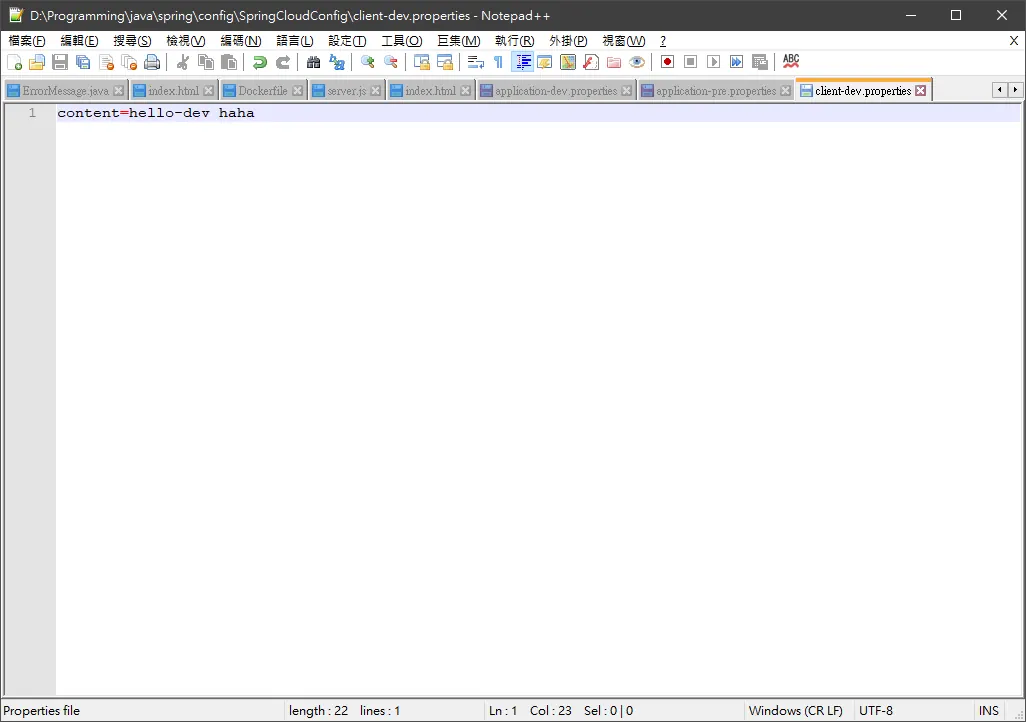Click in the text editing area

pyautogui.click(x=537, y=406)
